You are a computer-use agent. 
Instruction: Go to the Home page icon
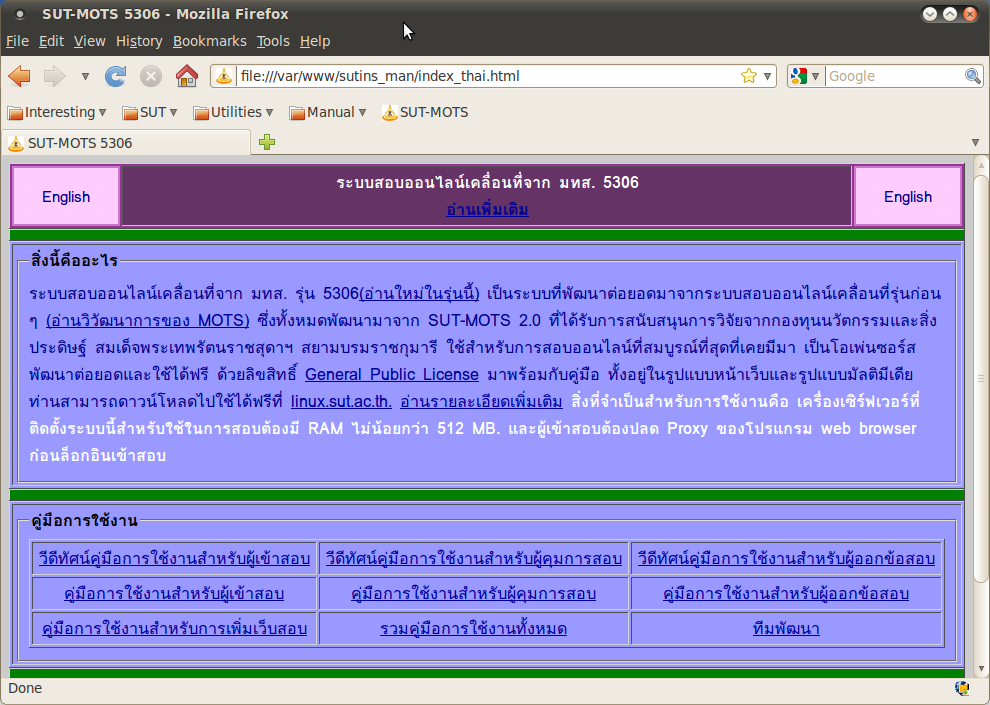[x=187, y=76]
